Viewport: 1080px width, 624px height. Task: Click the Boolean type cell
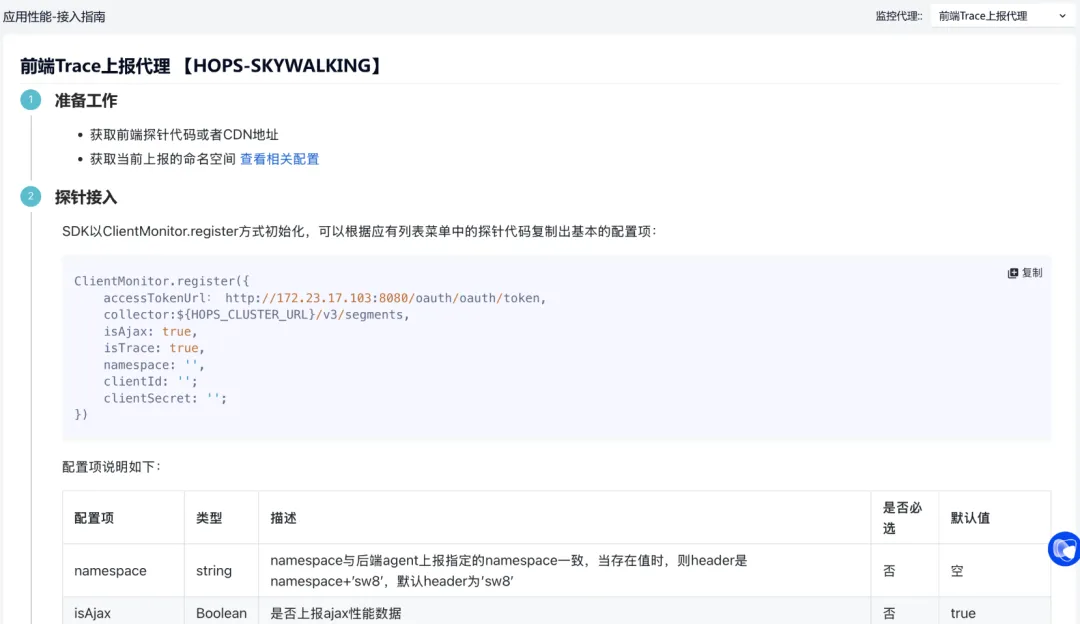221,613
